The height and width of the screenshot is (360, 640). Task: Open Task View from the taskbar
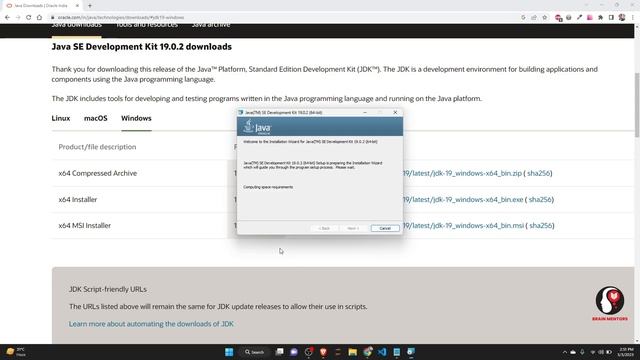coord(280,352)
